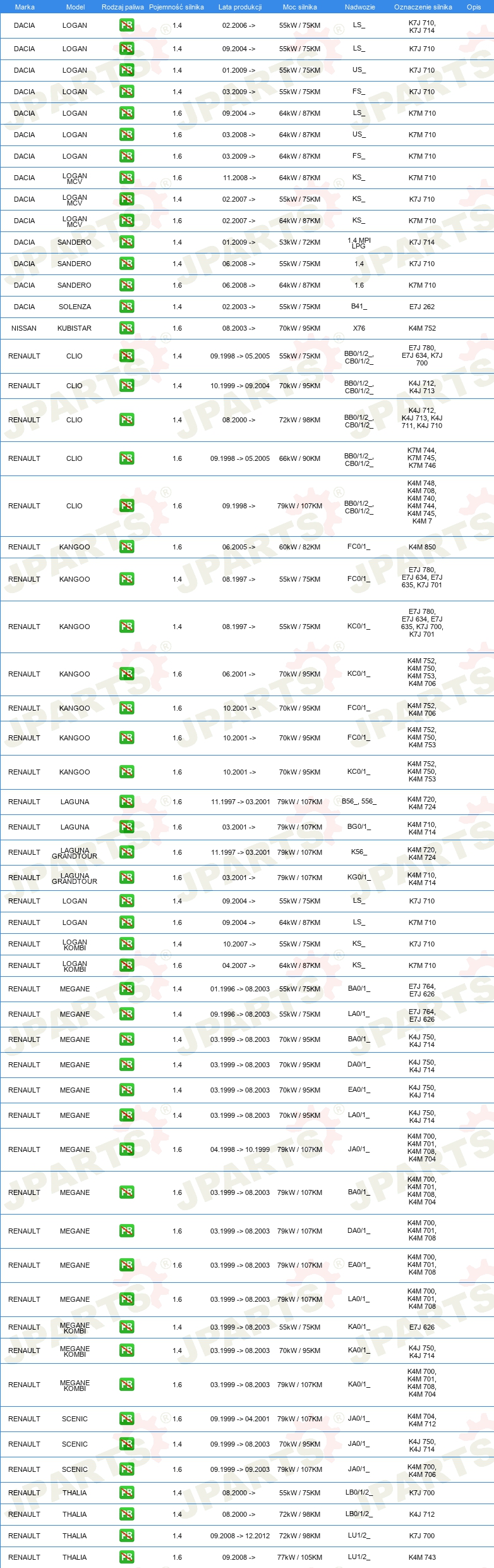Click the fuel icon in the Renault Logan Kombi 04.2007 row

[x=126, y=965]
